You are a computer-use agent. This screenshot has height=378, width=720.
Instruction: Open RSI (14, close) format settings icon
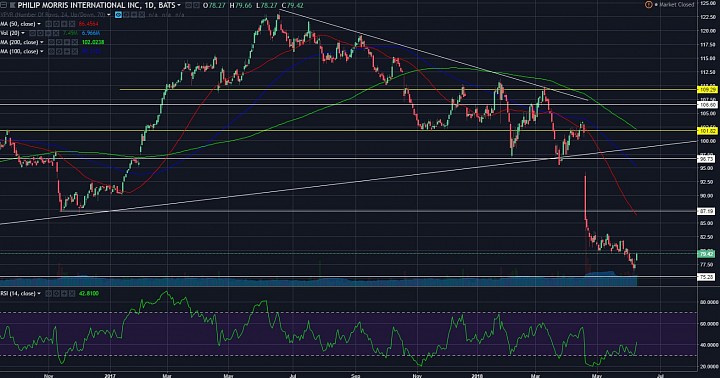[x=56, y=293]
